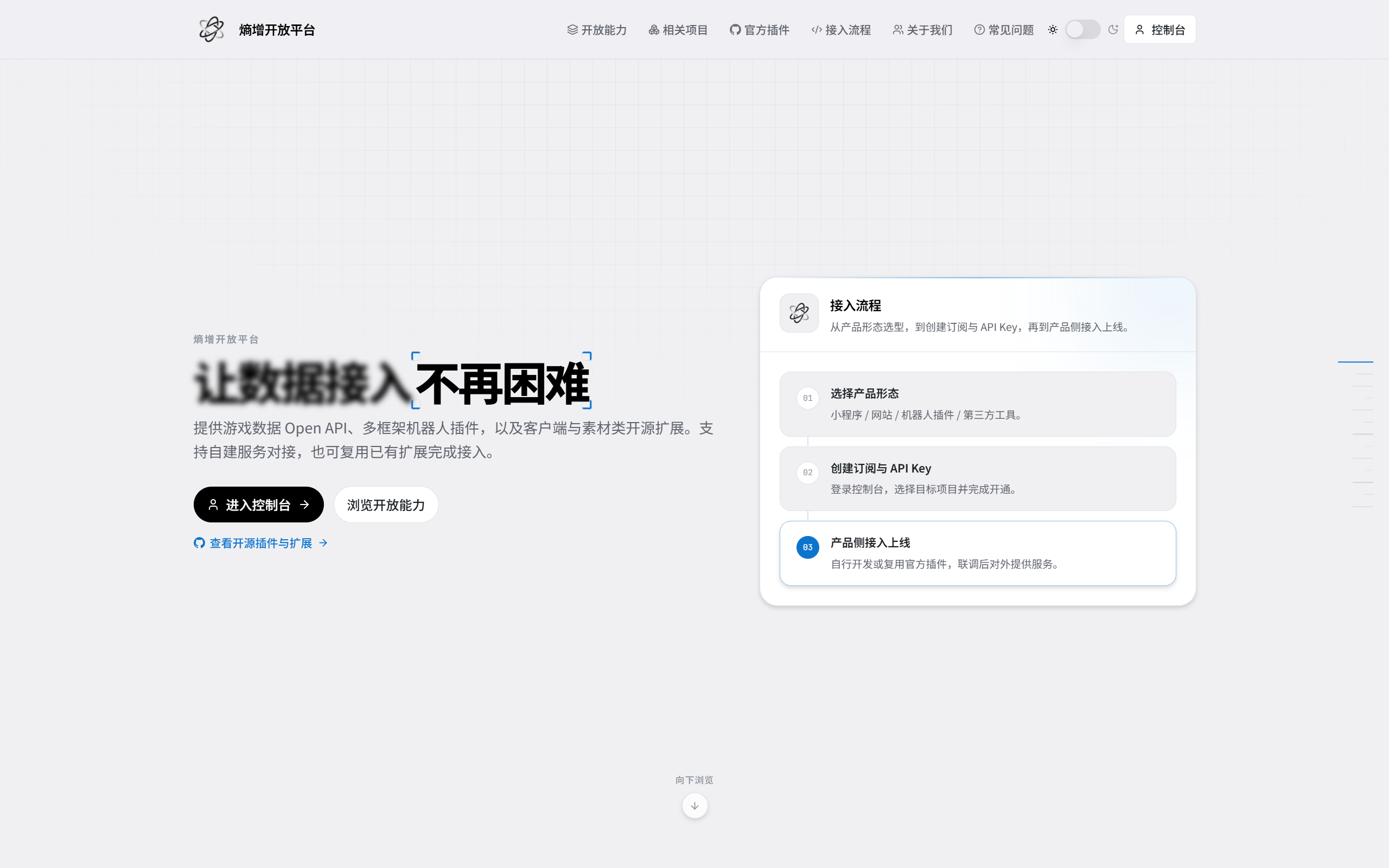The image size is (1389, 868).
Task: Click the code icon next to 接入流程
Action: 817,30
